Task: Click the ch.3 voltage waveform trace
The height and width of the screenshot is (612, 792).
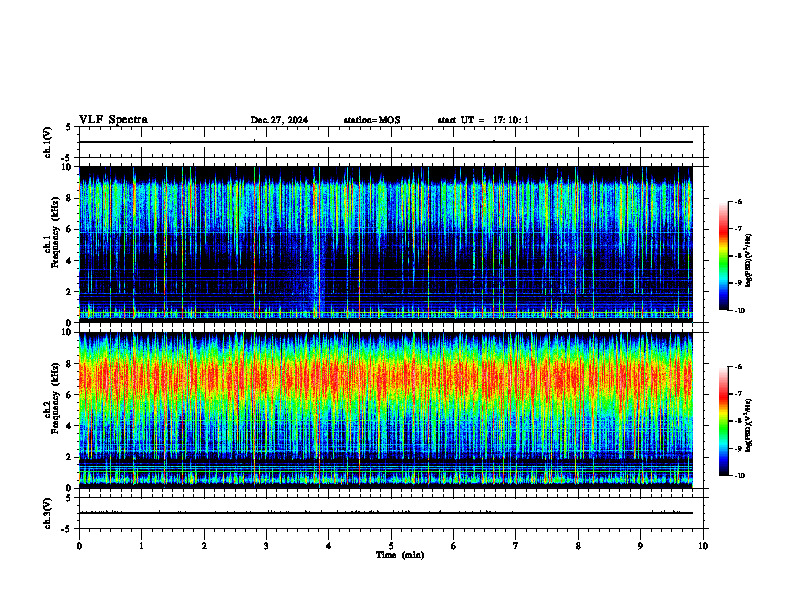Action: click(x=386, y=513)
